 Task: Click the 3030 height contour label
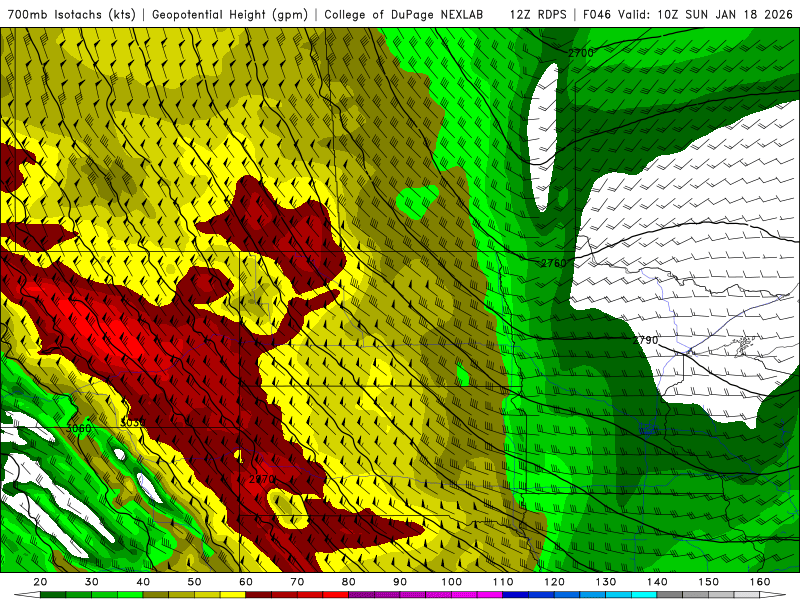[x=133, y=422]
